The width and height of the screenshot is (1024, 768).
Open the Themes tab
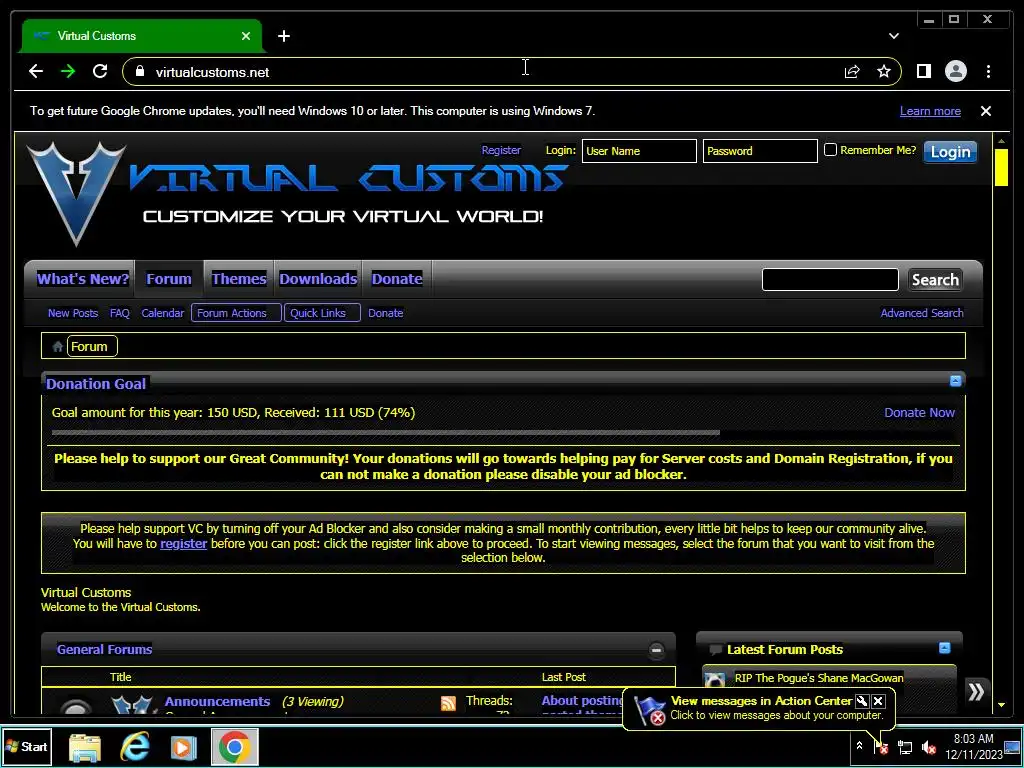pos(239,279)
